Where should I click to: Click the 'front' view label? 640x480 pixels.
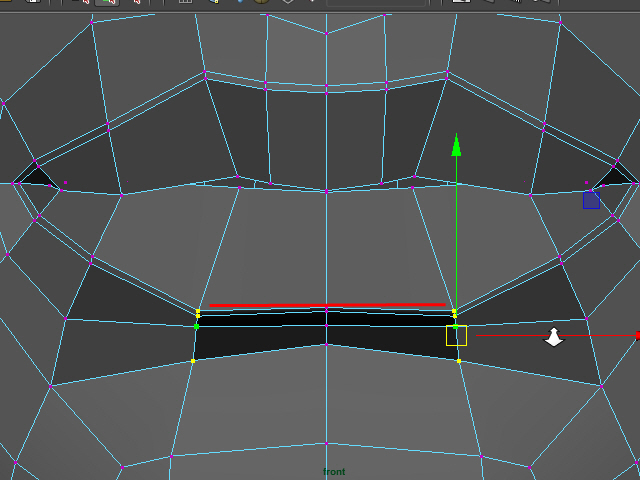pyautogui.click(x=334, y=472)
